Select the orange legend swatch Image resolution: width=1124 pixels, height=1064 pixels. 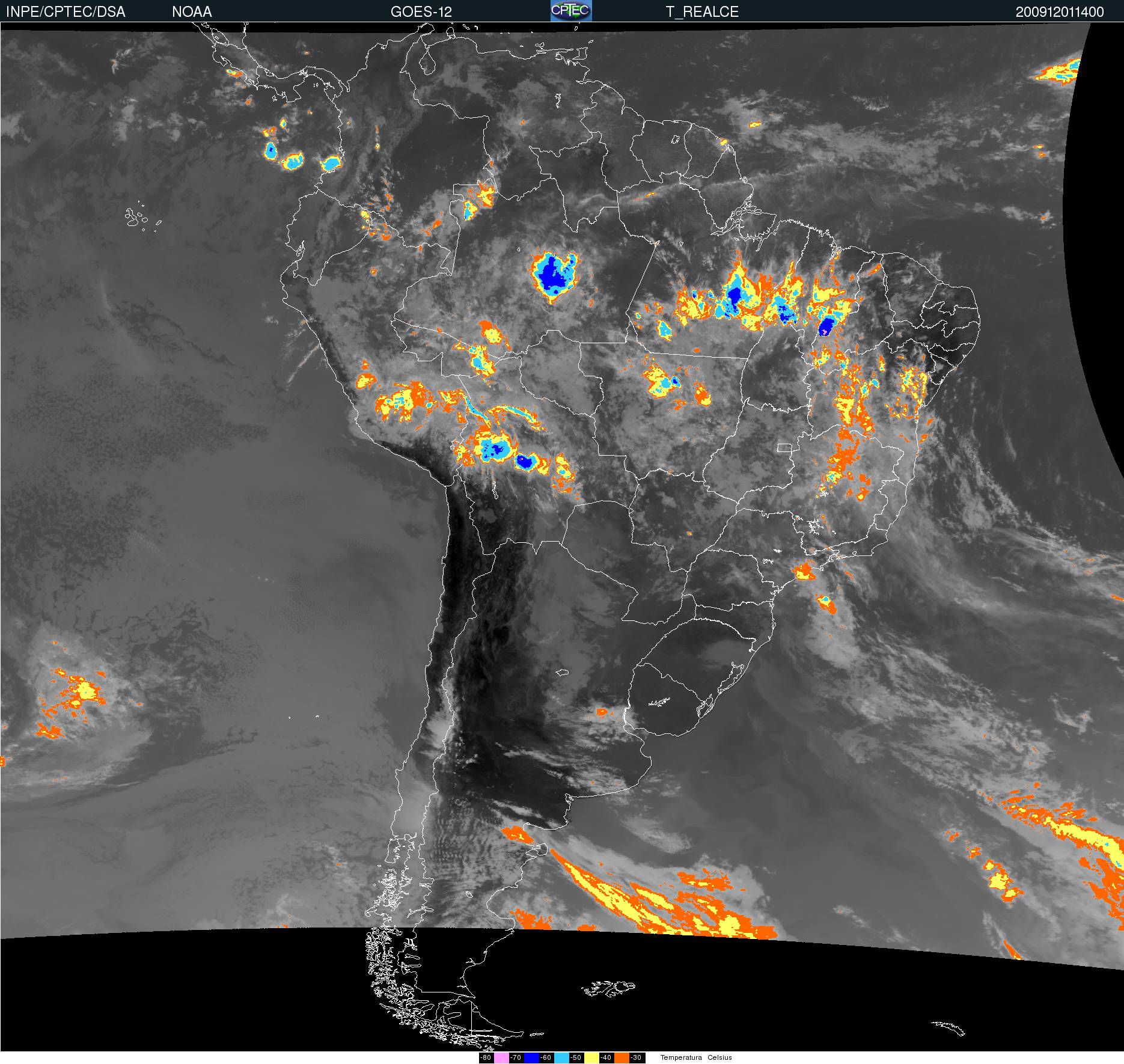click(x=622, y=1057)
